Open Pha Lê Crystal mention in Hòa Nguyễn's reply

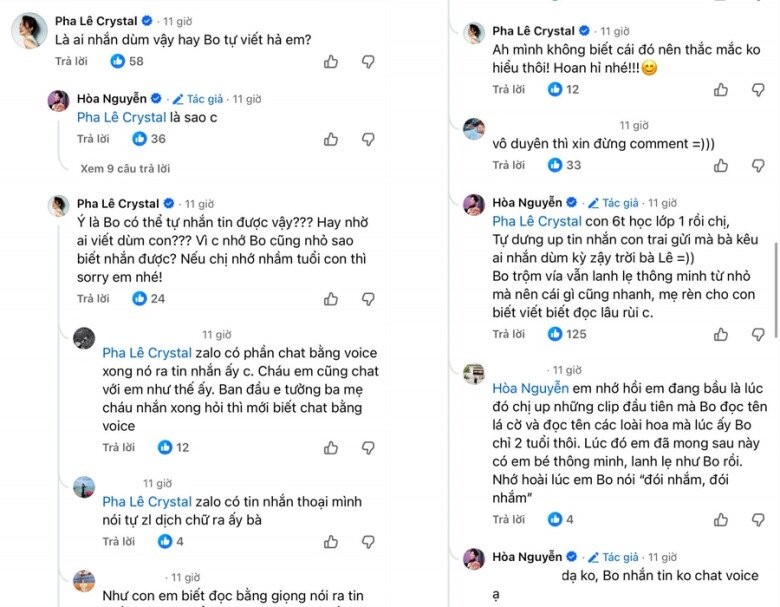pyautogui.click(x=121, y=118)
